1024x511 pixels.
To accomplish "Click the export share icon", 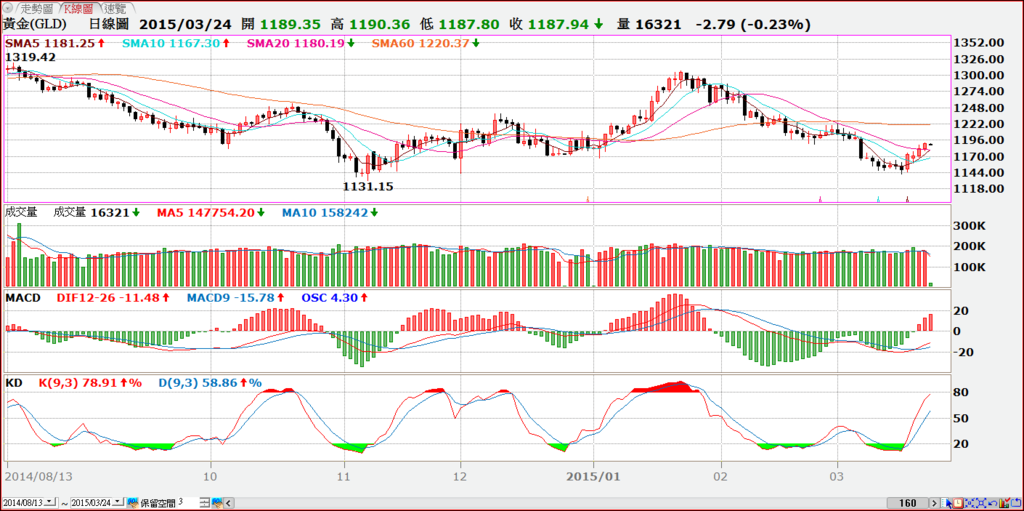I will (x=1016, y=503).
